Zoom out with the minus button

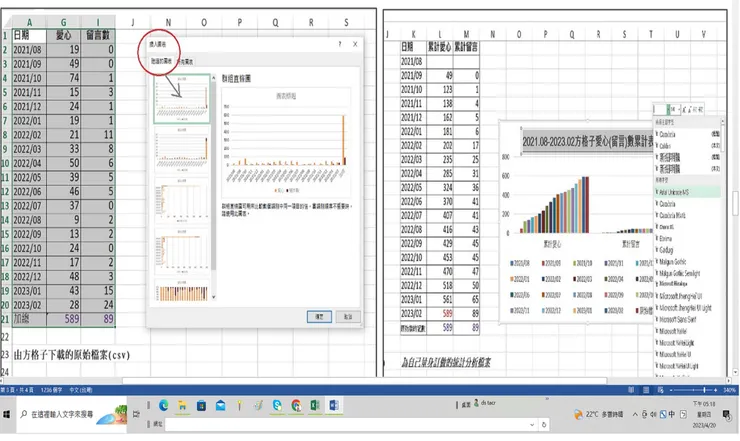671,390
